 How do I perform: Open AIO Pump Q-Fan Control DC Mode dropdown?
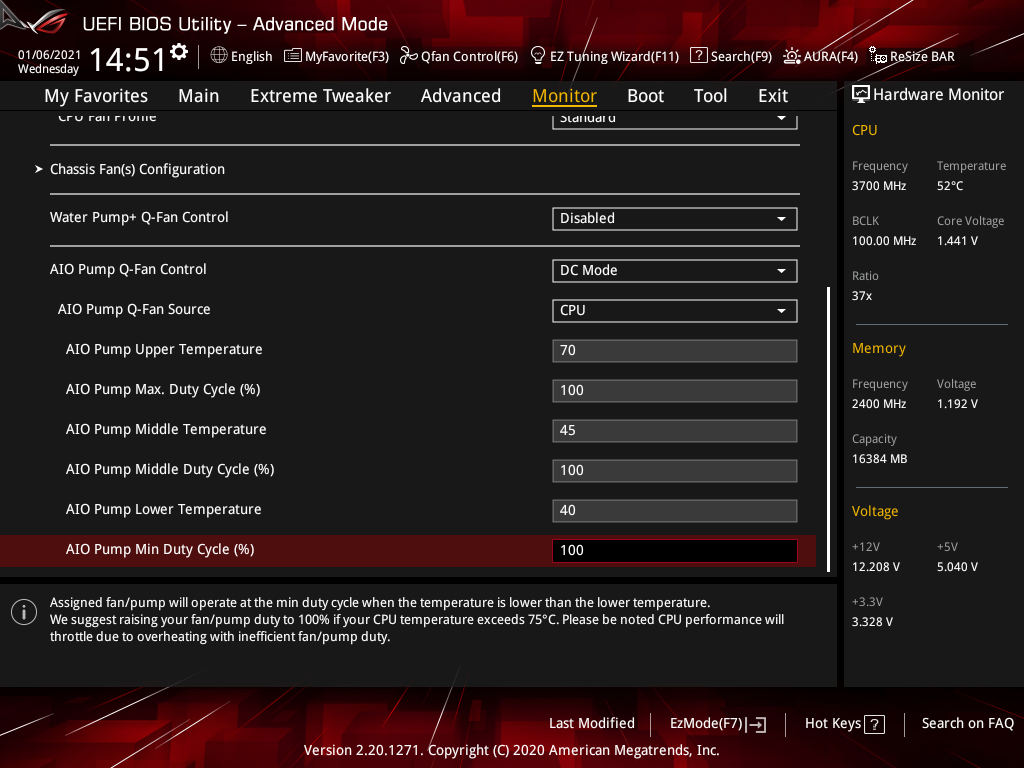[x=675, y=270]
